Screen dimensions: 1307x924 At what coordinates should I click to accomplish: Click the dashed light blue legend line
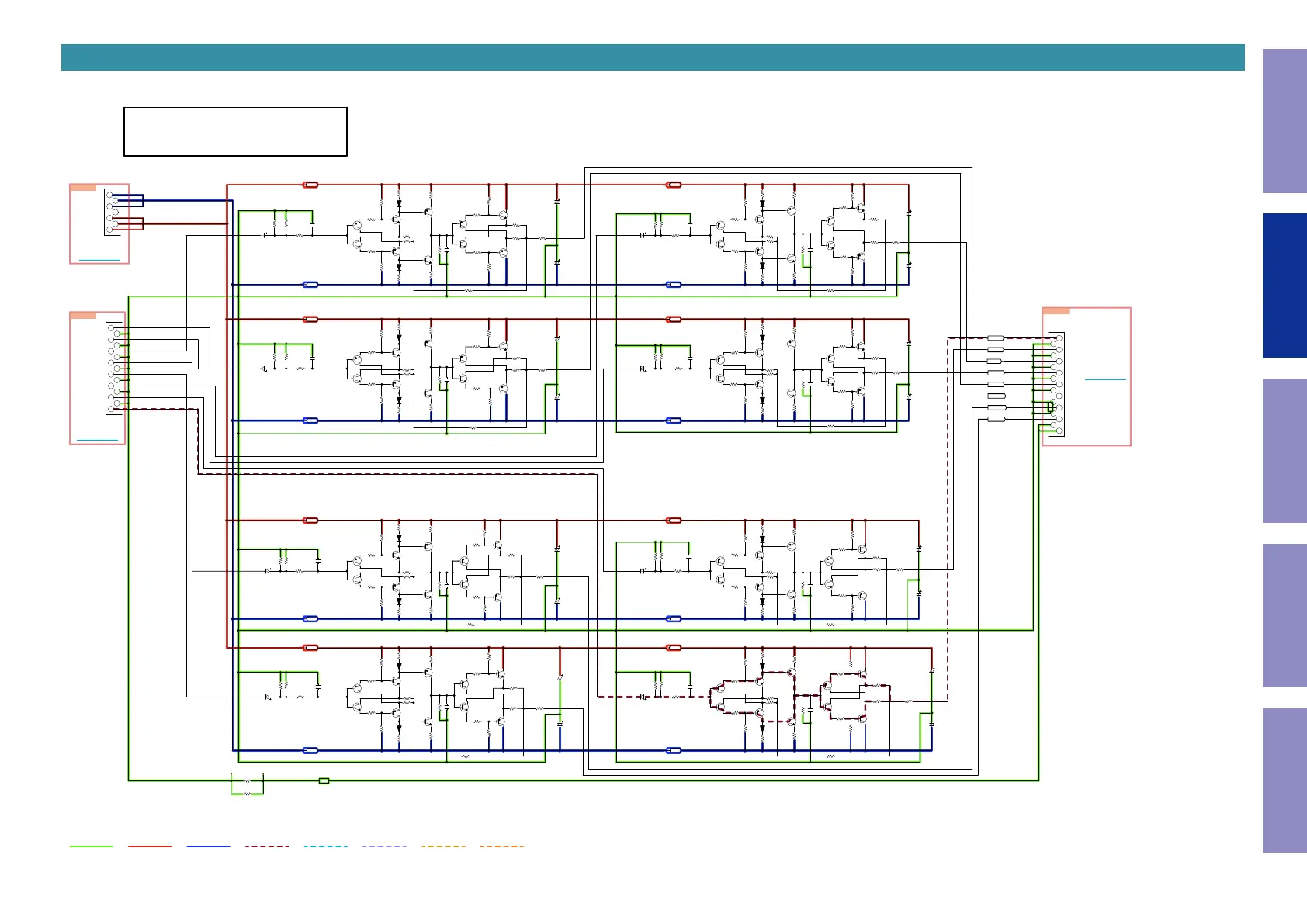pos(325,846)
